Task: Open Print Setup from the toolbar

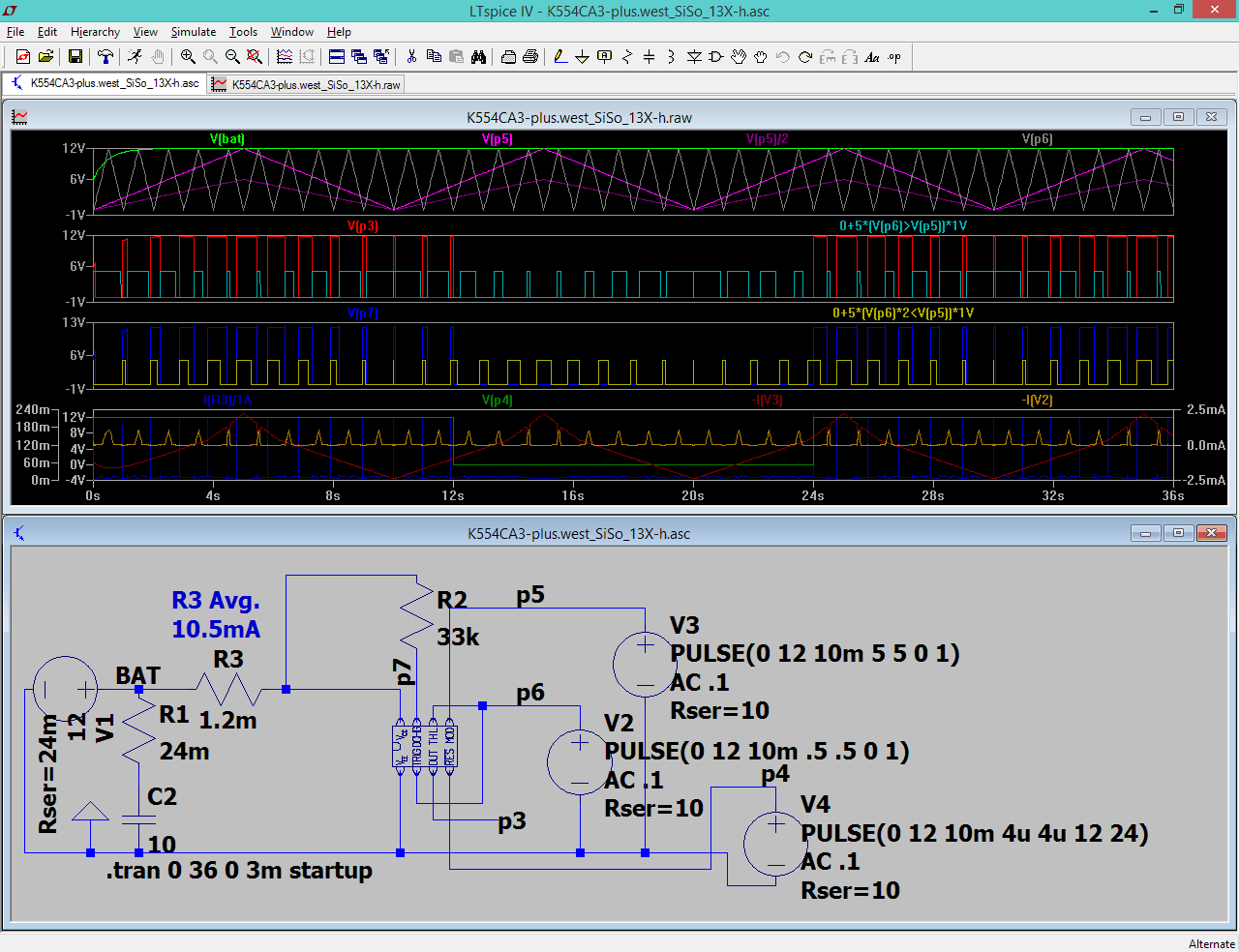Action: [x=508, y=57]
